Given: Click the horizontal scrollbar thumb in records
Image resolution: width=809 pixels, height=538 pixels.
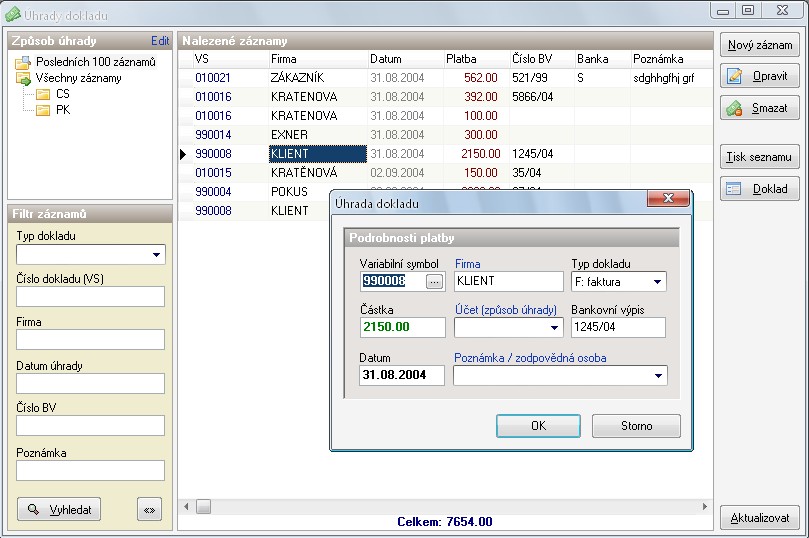Looking at the screenshot, I should (x=204, y=507).
